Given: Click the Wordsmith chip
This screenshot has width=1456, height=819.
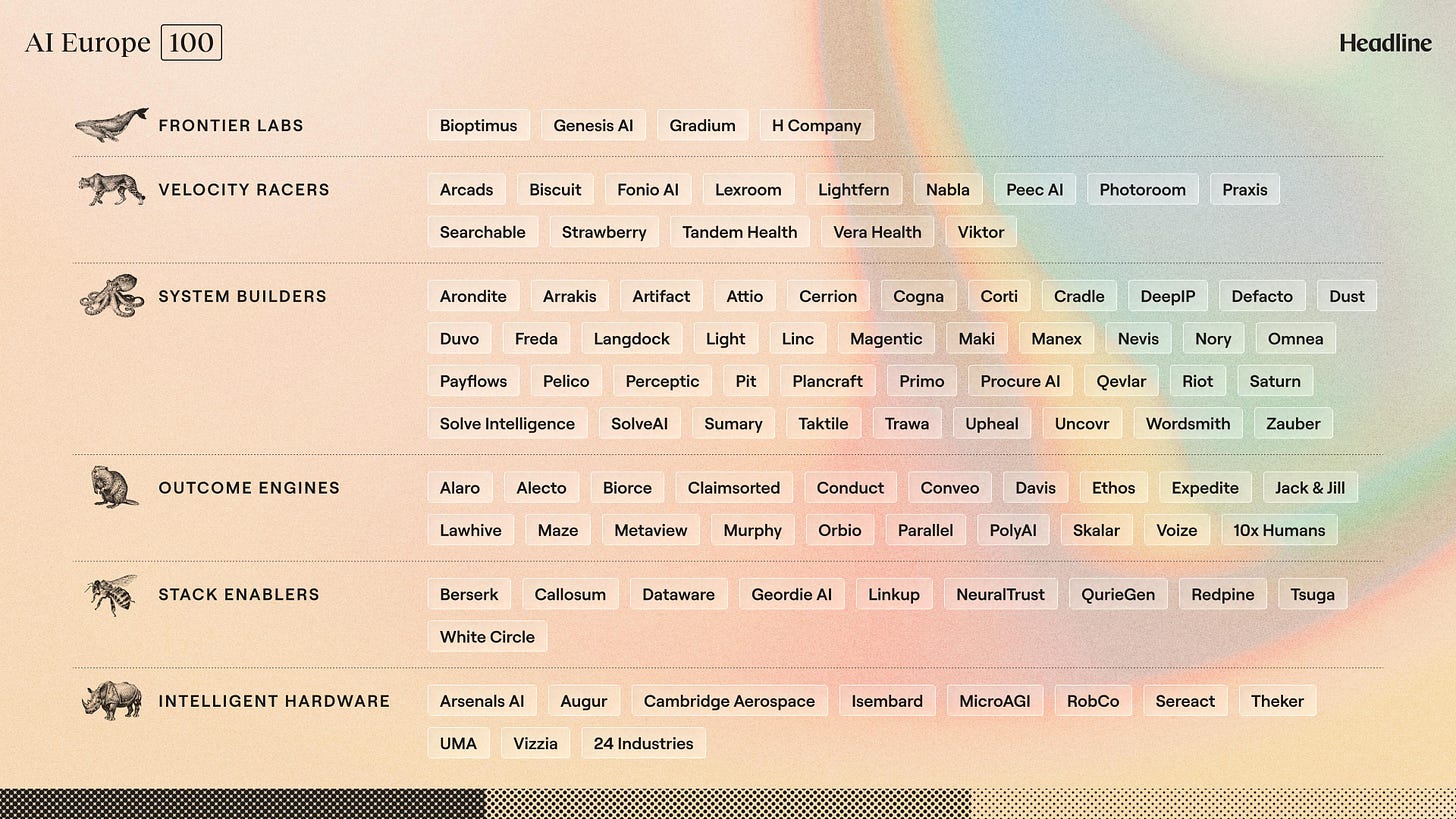Looking at the screenshot, I should pos(1188,423).
